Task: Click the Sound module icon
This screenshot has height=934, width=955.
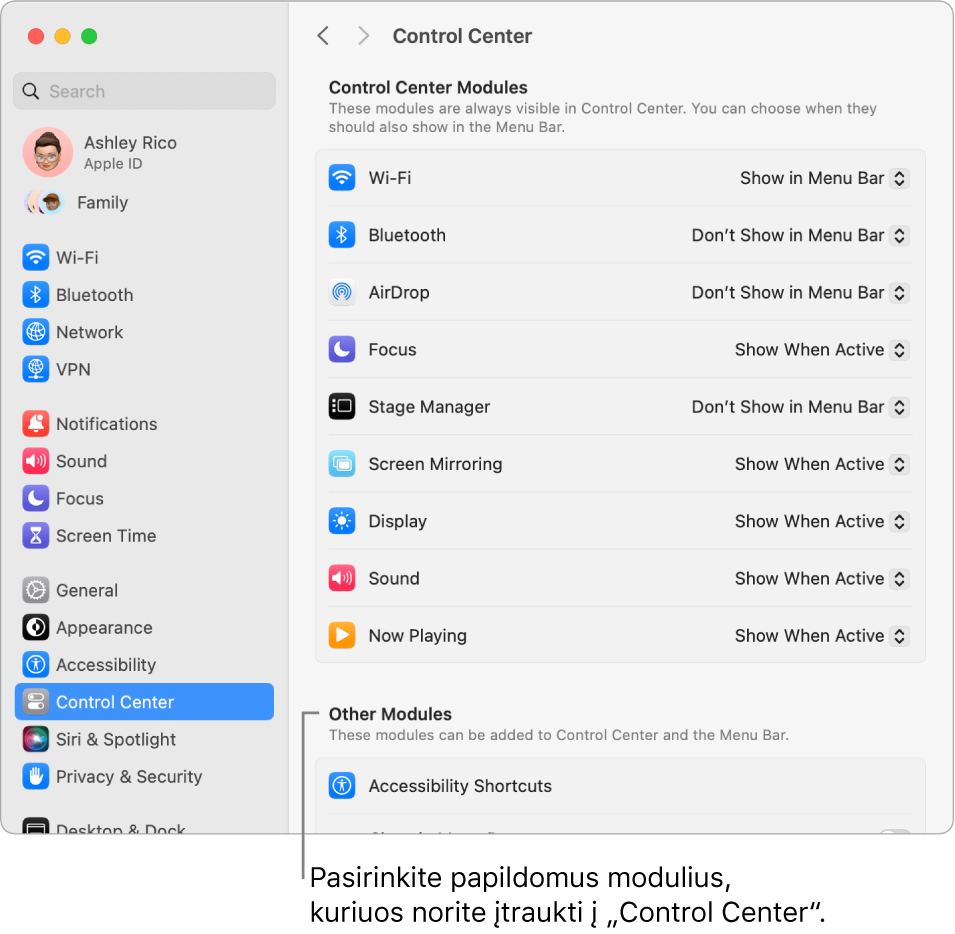Action: pyautogui.click(x=342, y=578)
